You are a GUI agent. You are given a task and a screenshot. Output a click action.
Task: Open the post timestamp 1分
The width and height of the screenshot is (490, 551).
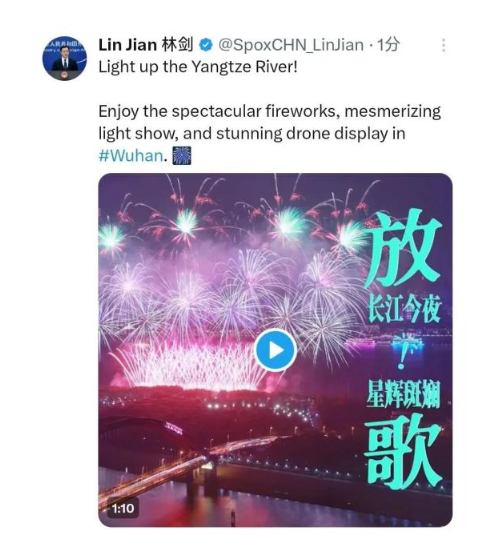[388, 45]
